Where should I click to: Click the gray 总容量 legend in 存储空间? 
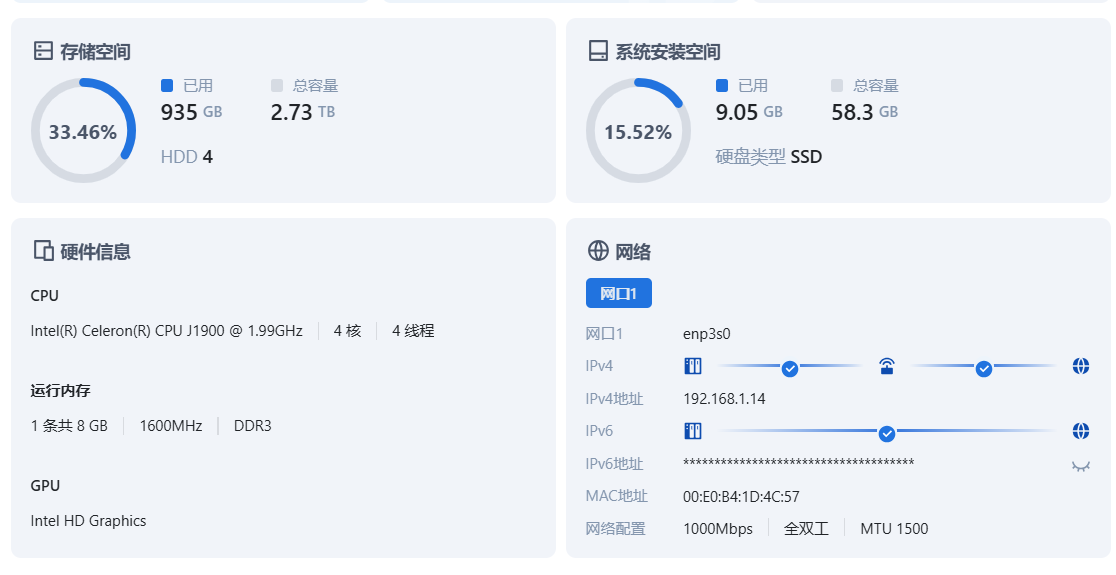pos(305,85)
